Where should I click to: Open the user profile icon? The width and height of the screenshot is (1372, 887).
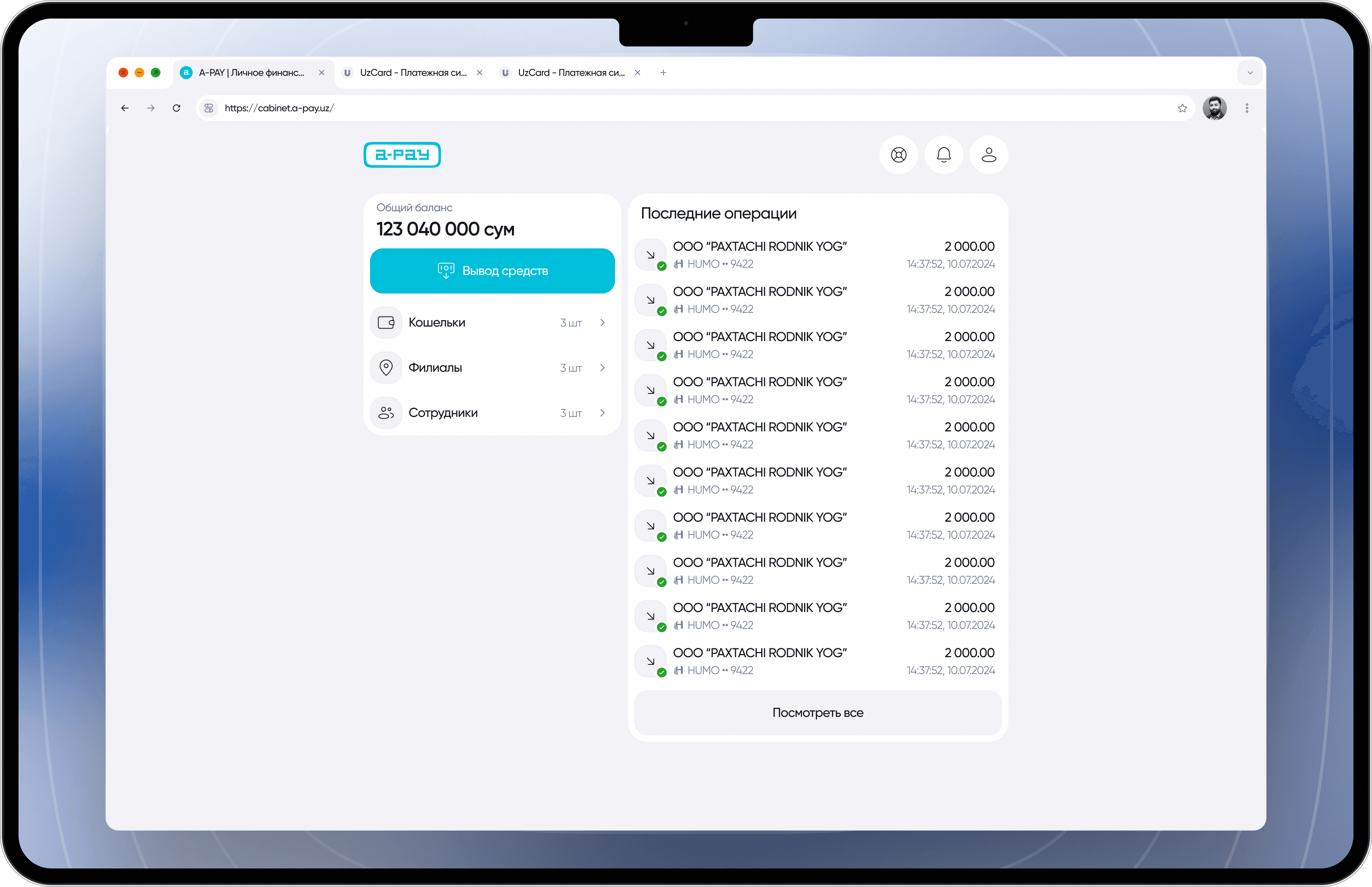pos(989,155)
